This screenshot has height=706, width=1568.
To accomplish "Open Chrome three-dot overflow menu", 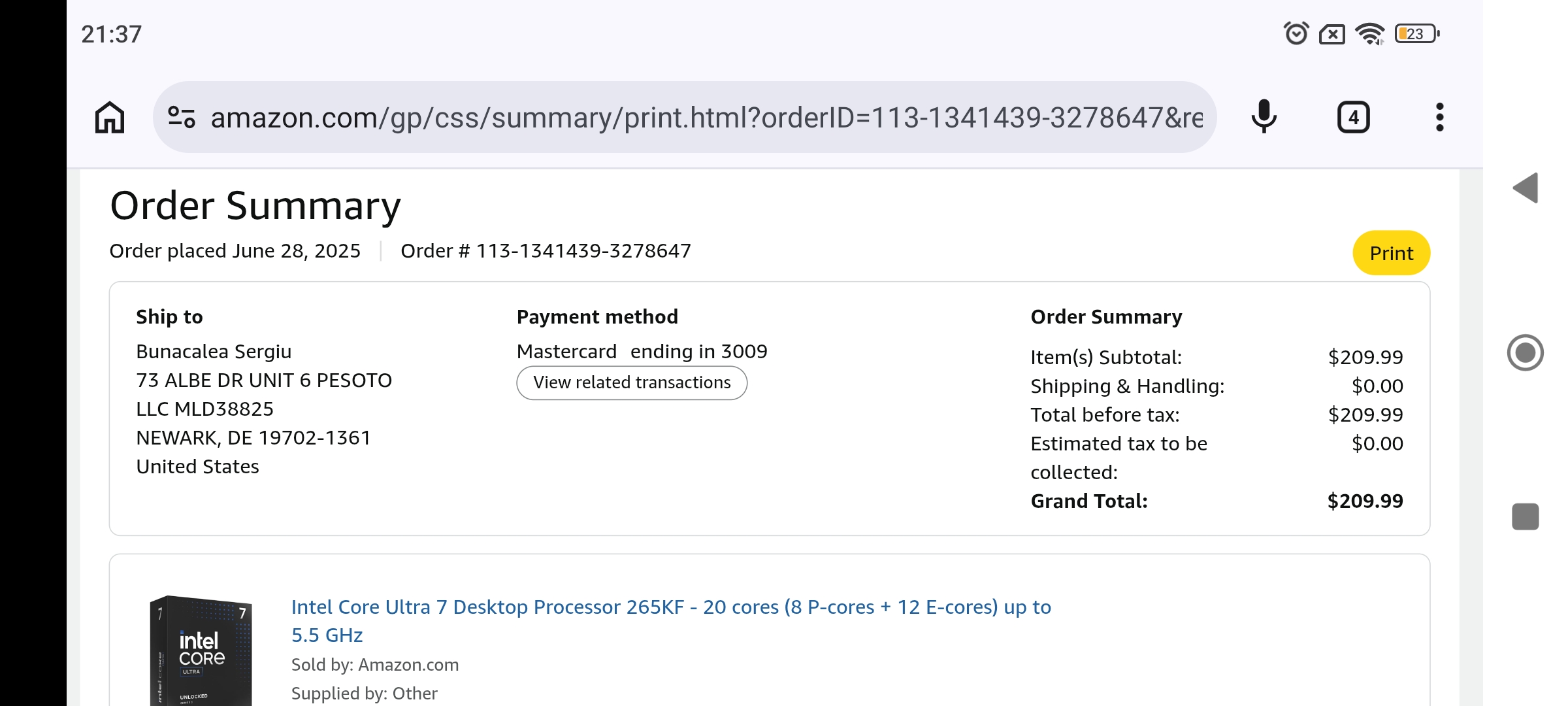I will [1439, 118].
